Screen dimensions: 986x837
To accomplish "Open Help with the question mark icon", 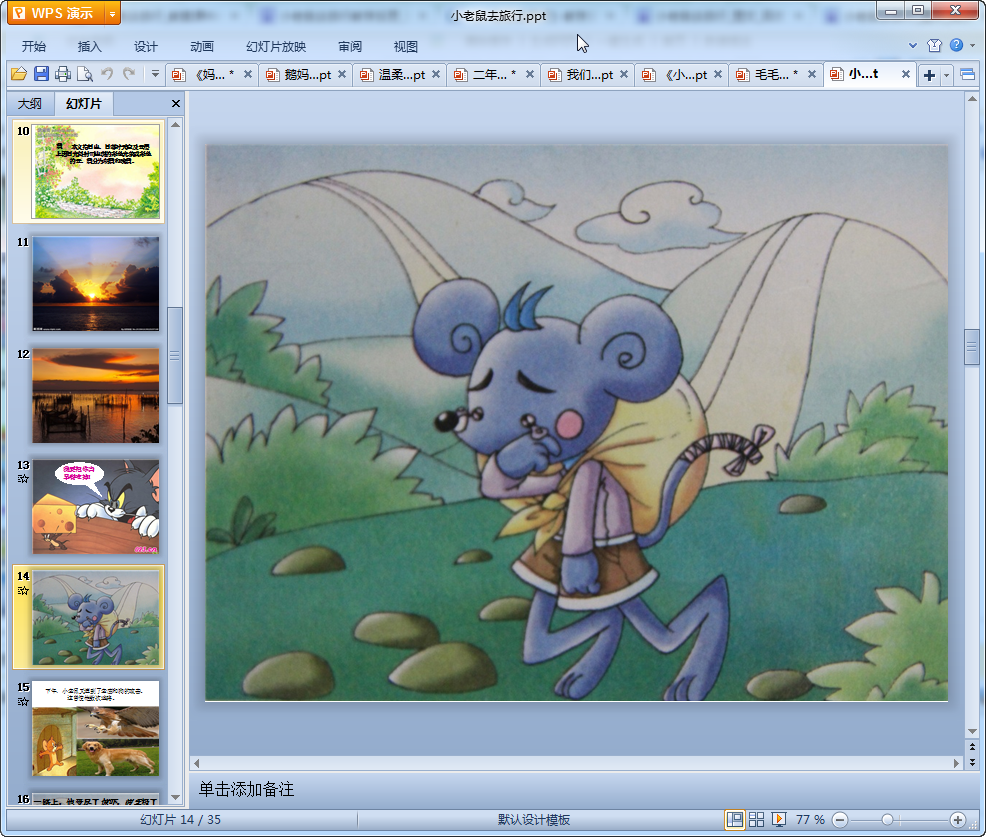I will 956,45.
